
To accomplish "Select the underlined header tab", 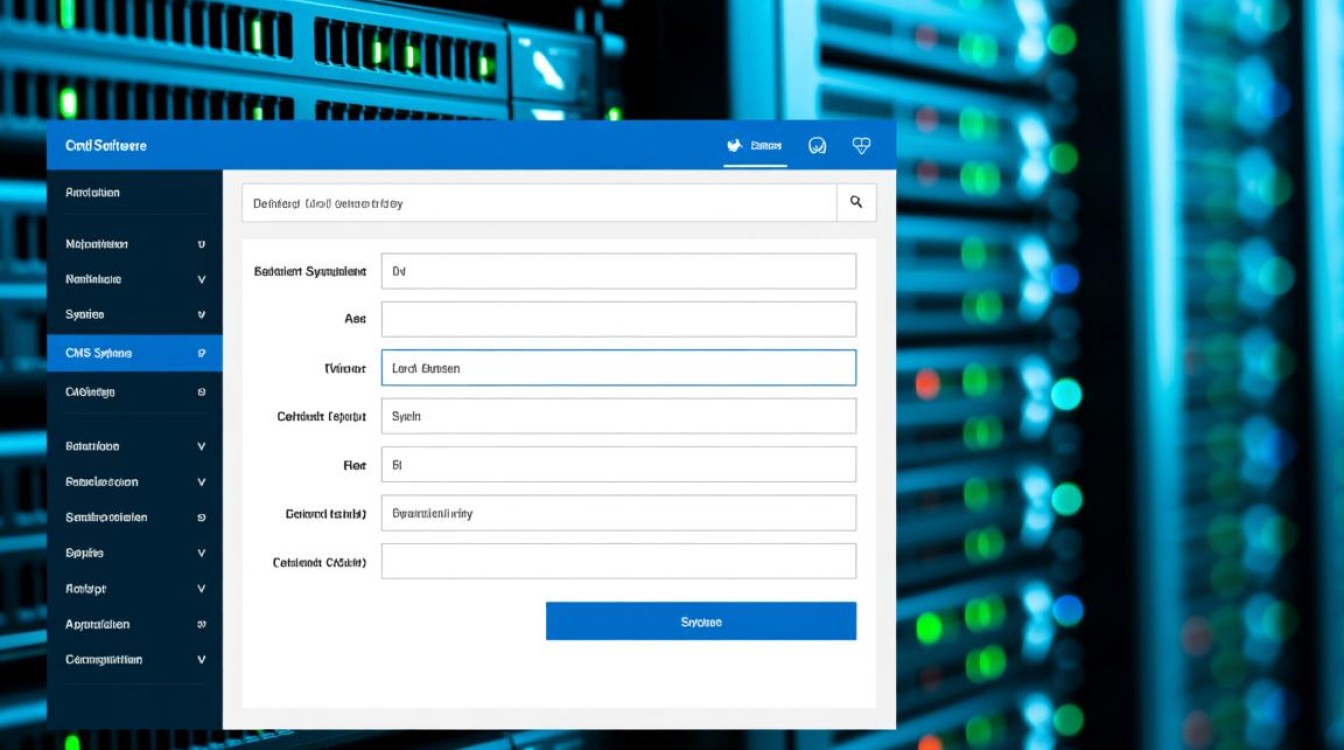I will (755, 146).
